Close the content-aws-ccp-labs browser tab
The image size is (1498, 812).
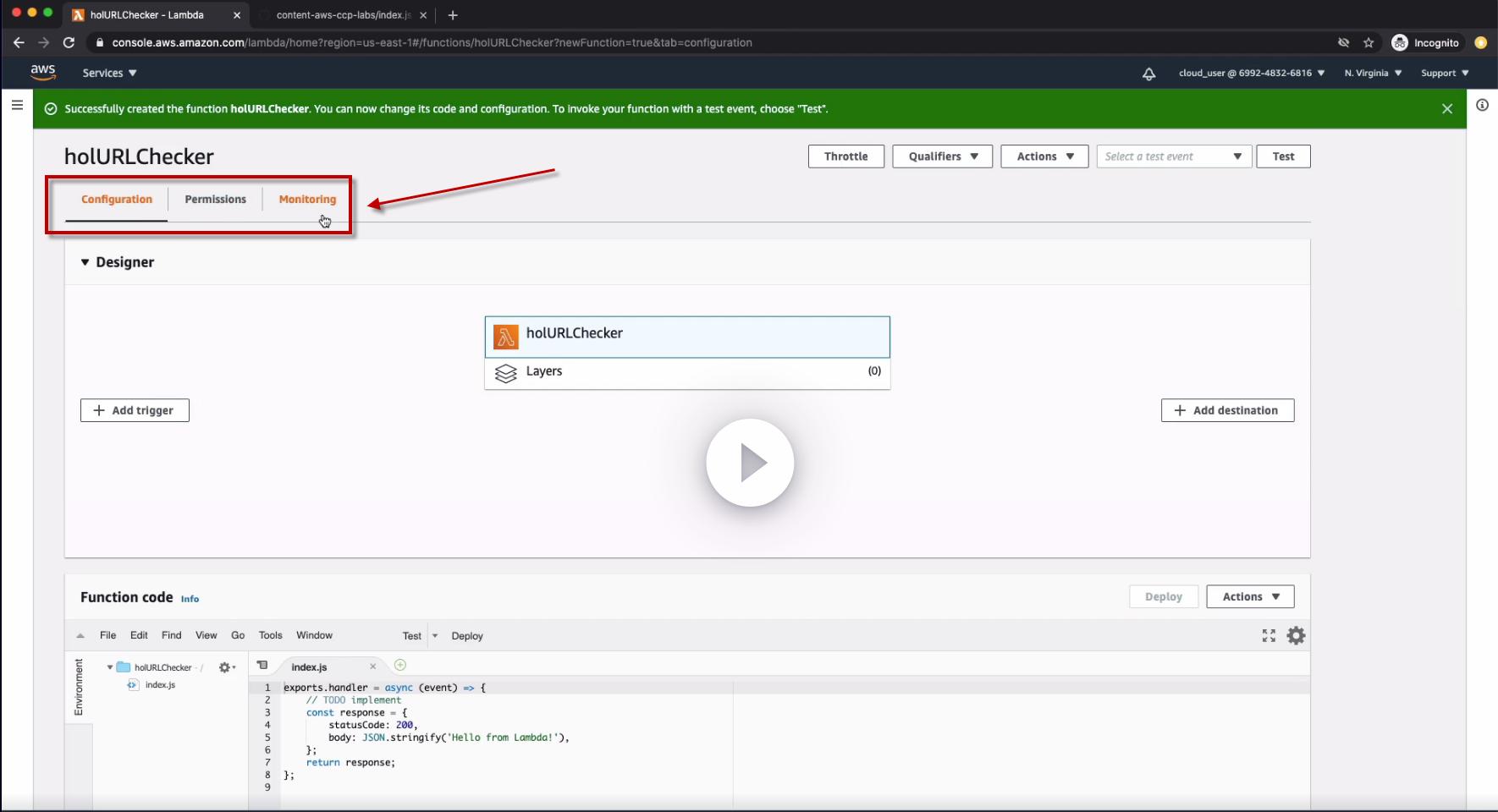423,15
